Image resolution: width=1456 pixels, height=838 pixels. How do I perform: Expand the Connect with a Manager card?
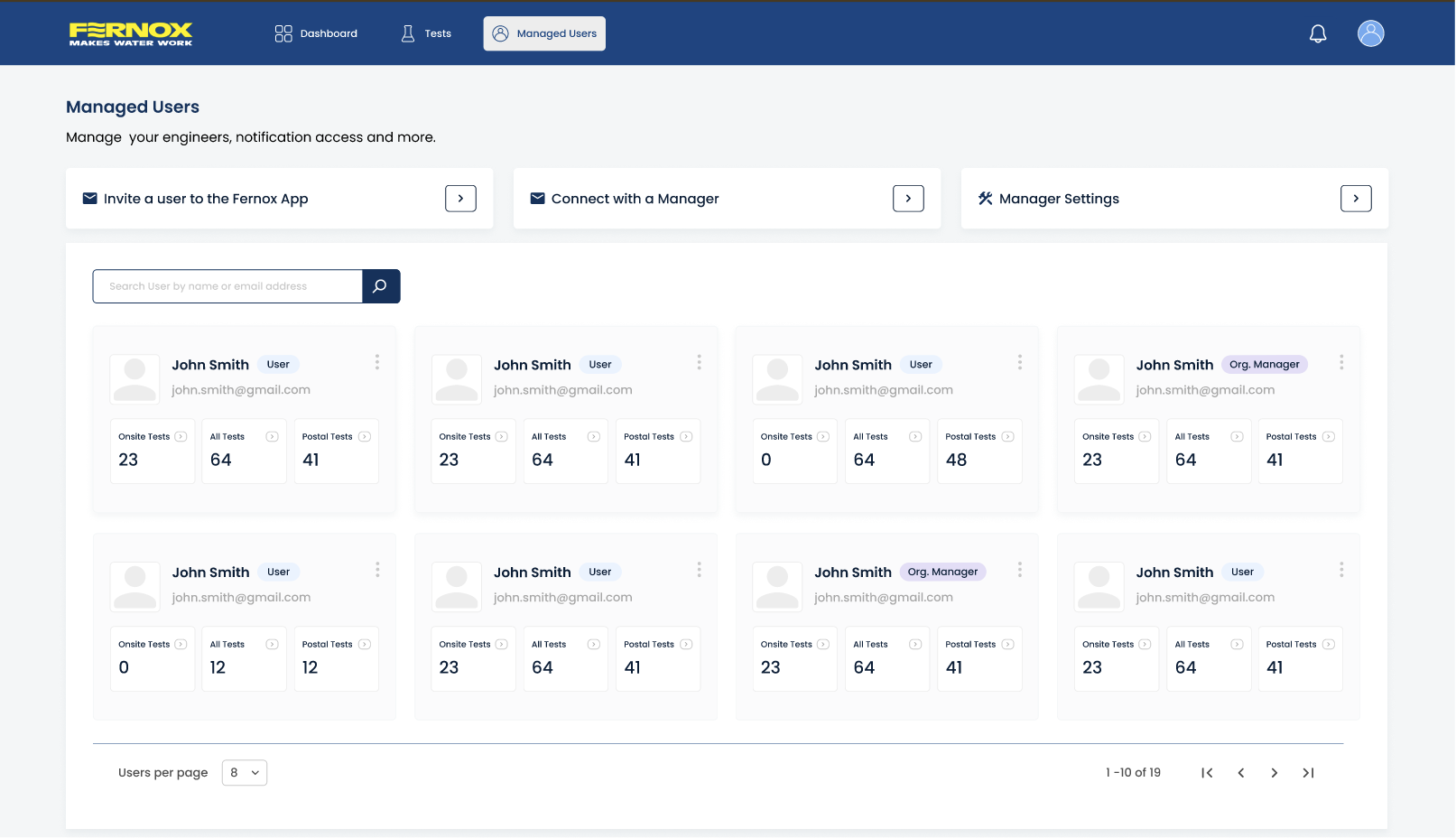[908, 199]
